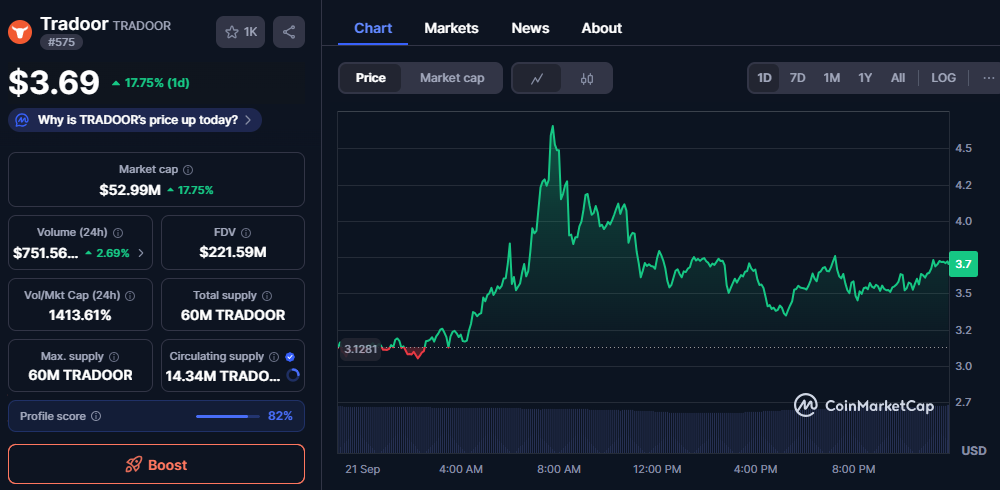Image resolution: width=1000 pixels, height=490 pixels.
Task: Select All time range
Action: pos(897,78)
